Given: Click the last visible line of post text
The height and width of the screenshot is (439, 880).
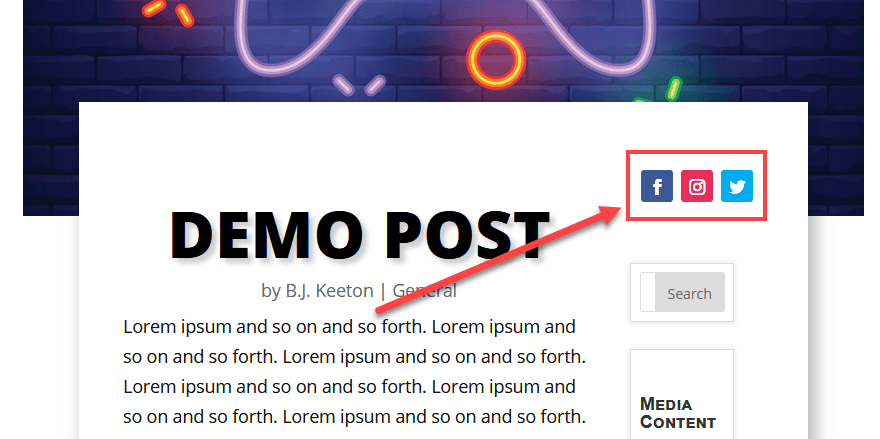Looking at the screenshot, I should 354,417.
